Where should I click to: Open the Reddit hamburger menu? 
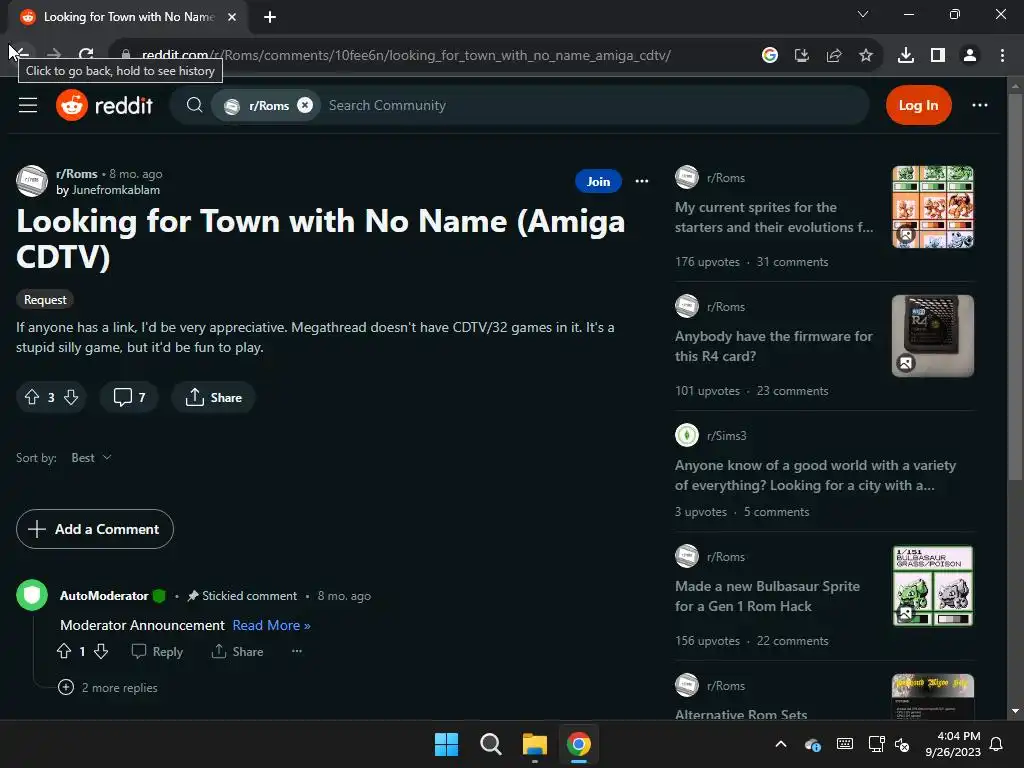pyautogui.click(x=27, y=105)
